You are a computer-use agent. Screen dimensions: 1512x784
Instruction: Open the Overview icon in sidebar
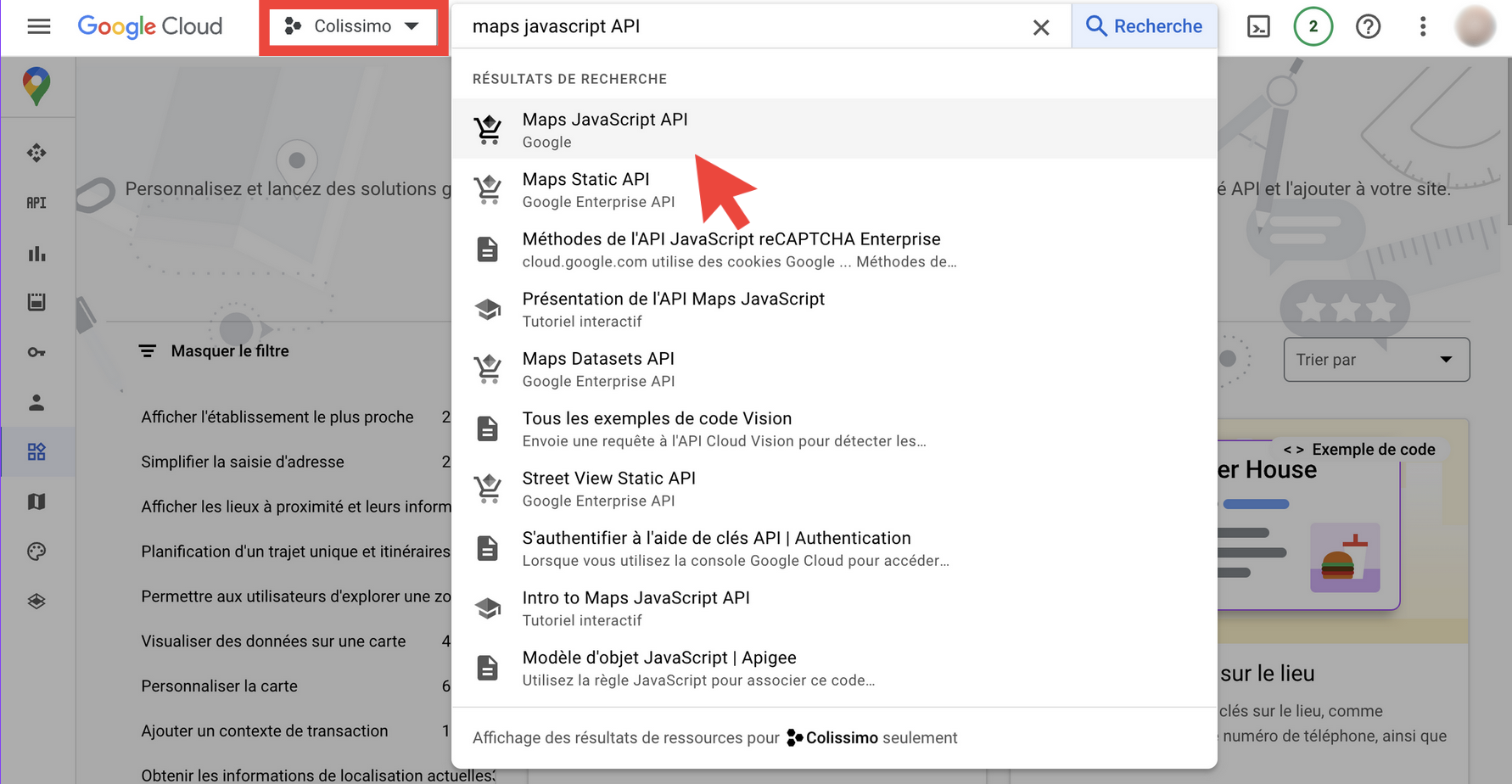click(36, 153)
